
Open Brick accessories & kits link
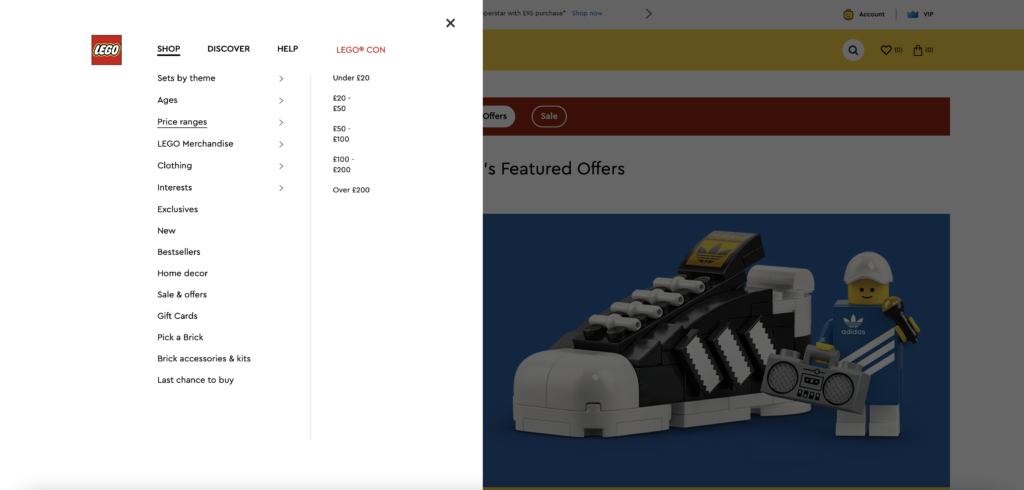point(204,359)
